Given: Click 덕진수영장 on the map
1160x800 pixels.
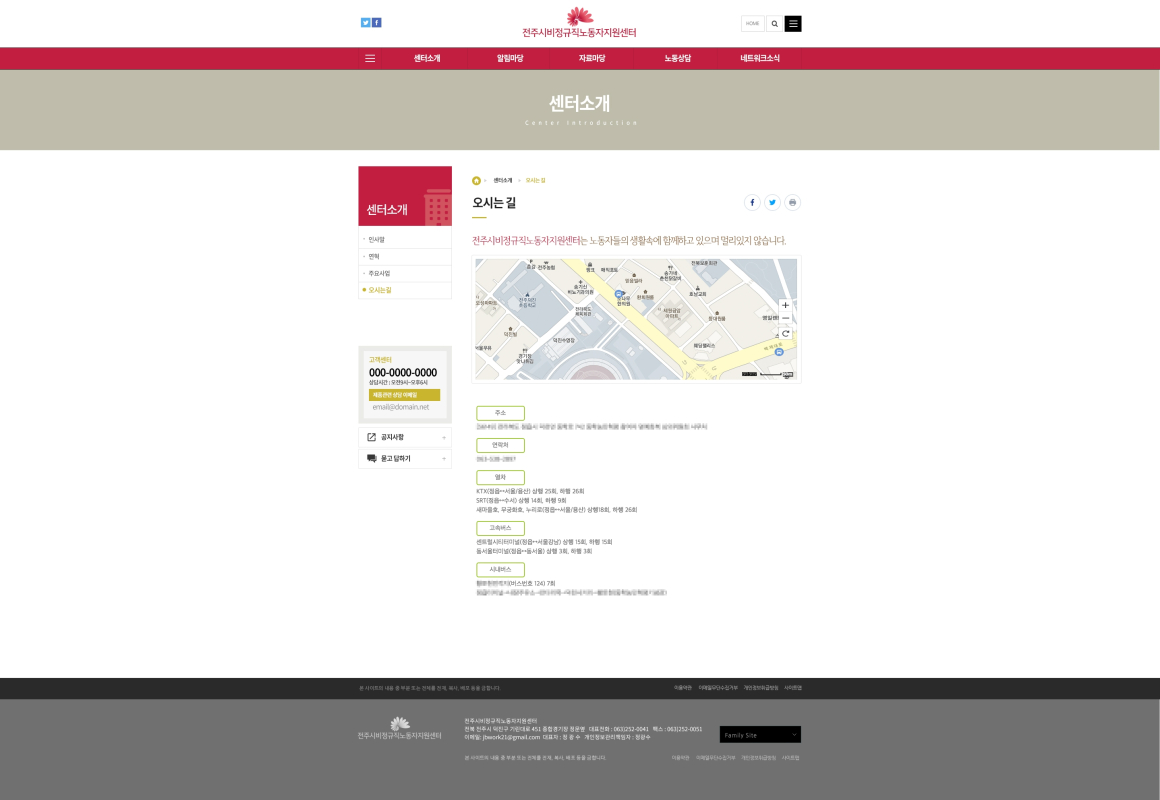Looking at the screenshot, I should click(x=564, y=340).
